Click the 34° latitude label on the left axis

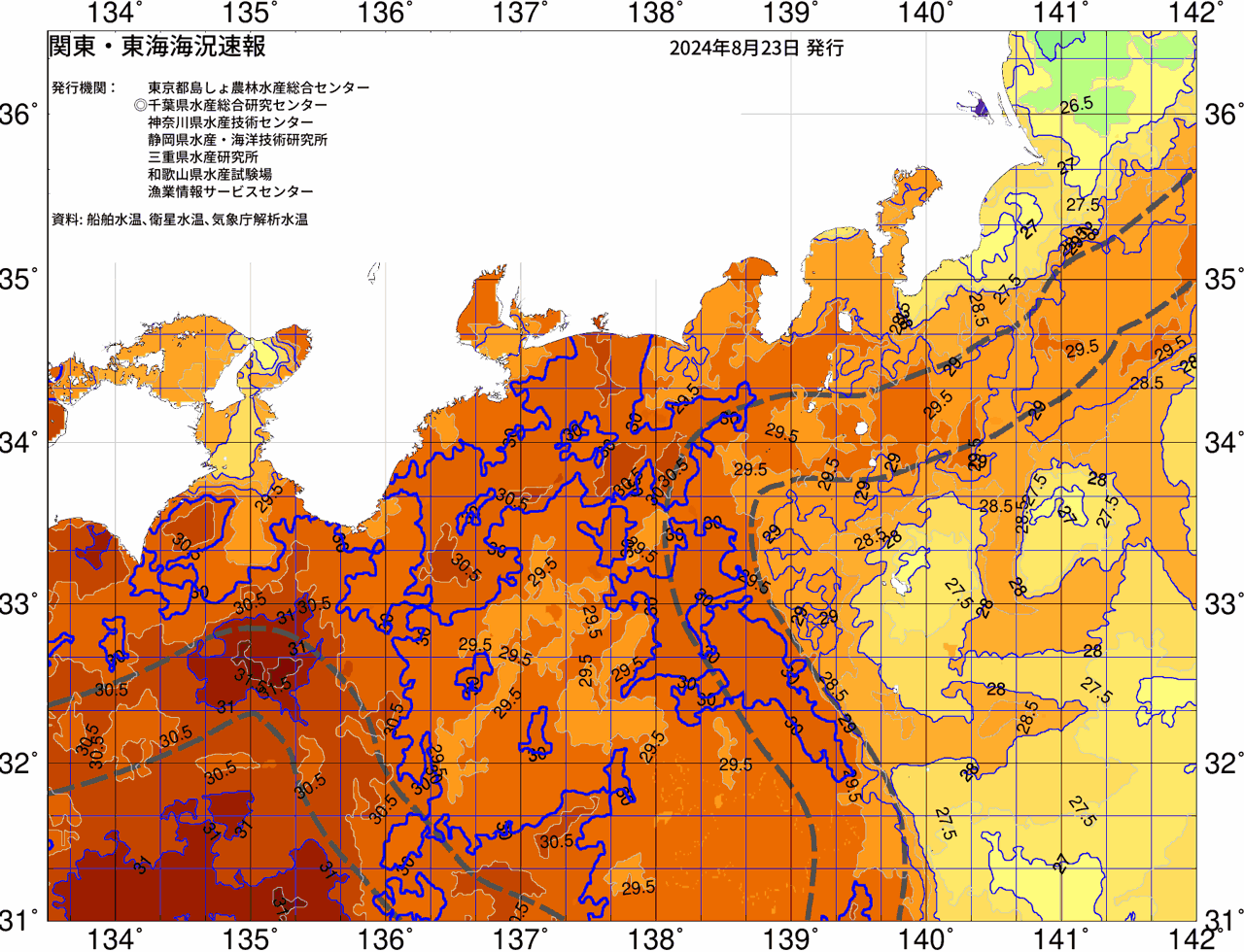[x=20, y=444]
